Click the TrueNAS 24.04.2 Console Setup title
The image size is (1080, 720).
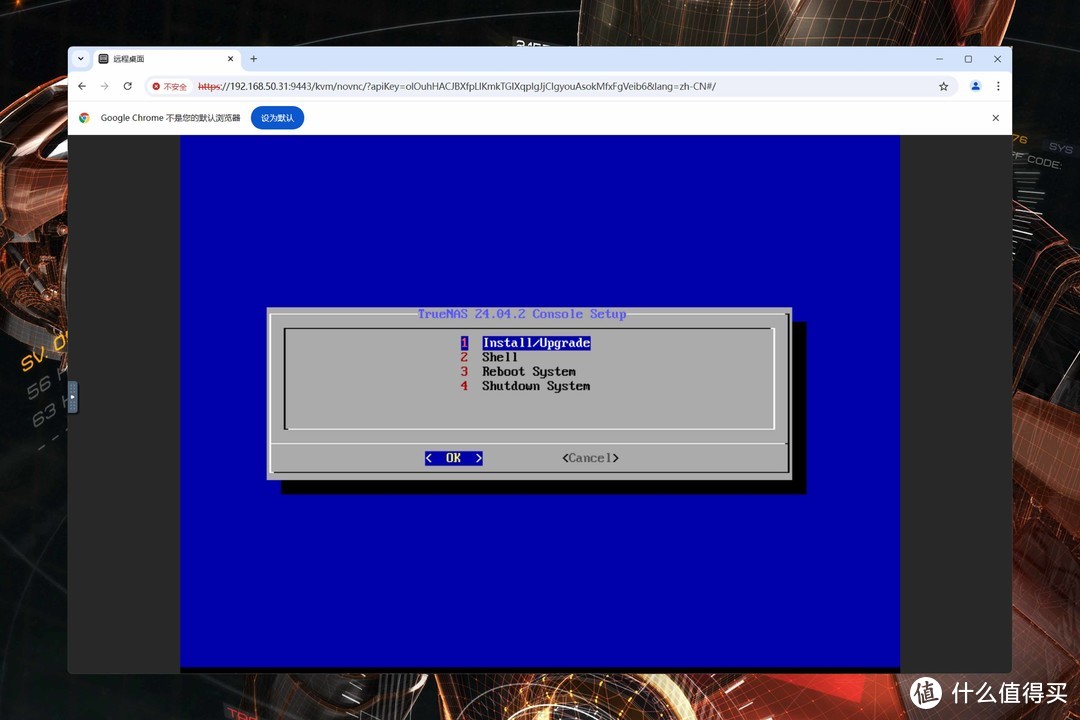pos(521,313)
